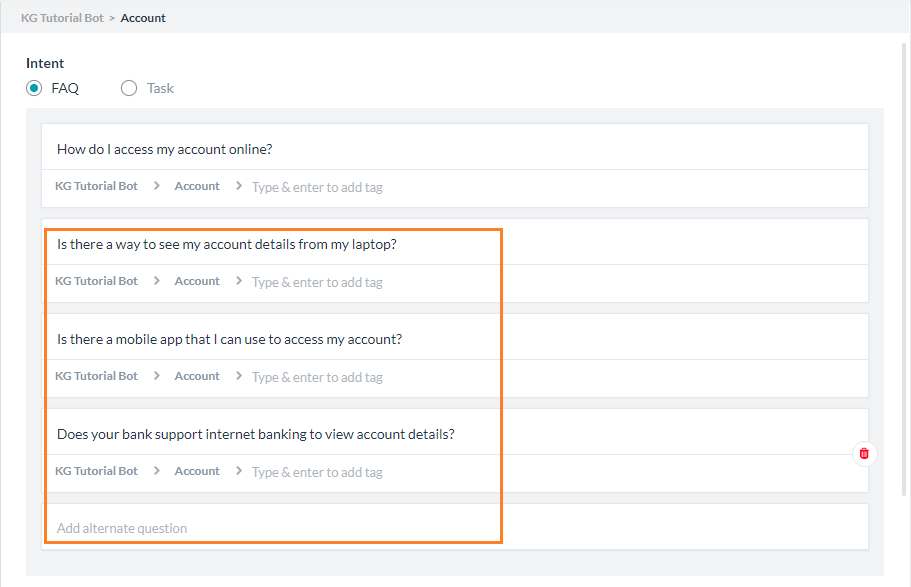Delete the internet banking alternate question
911x587 pixels.
(x=864, y=453)
